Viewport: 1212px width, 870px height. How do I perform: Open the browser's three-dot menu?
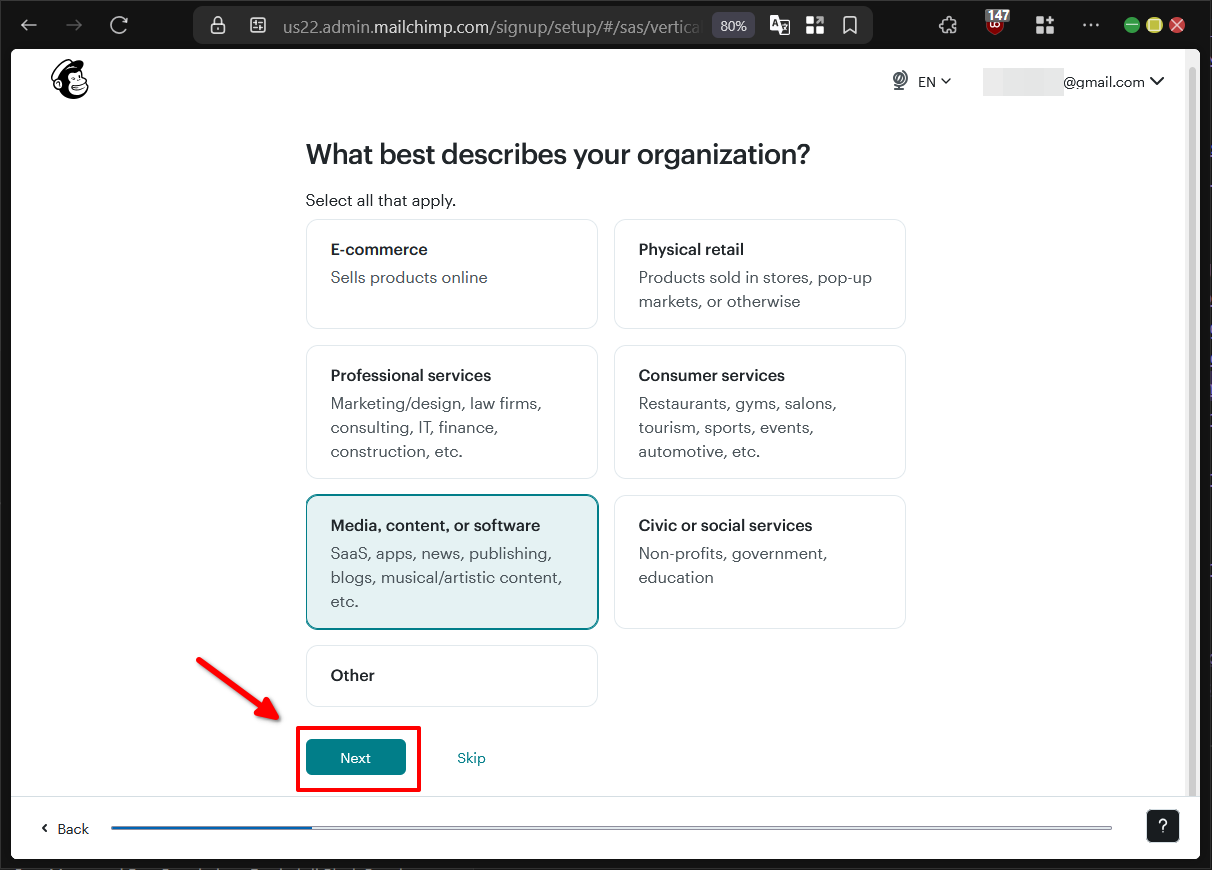point(1090,25)
